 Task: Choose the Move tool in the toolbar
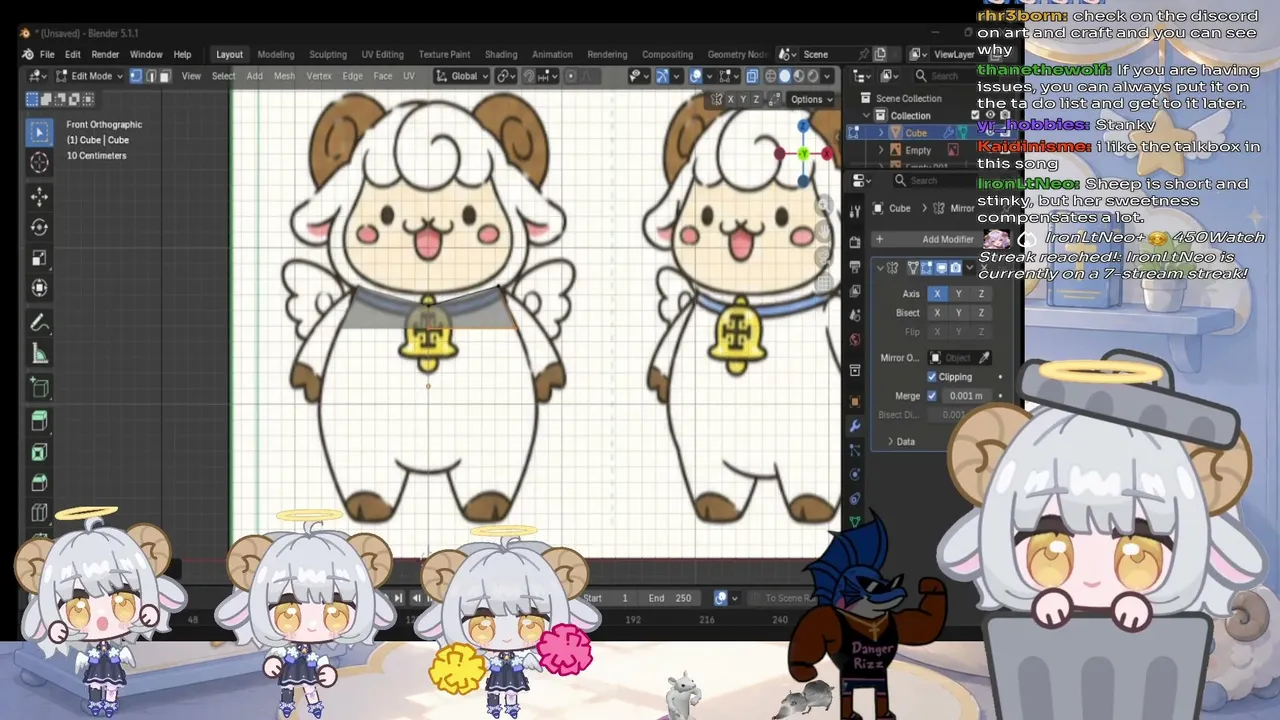40,196
